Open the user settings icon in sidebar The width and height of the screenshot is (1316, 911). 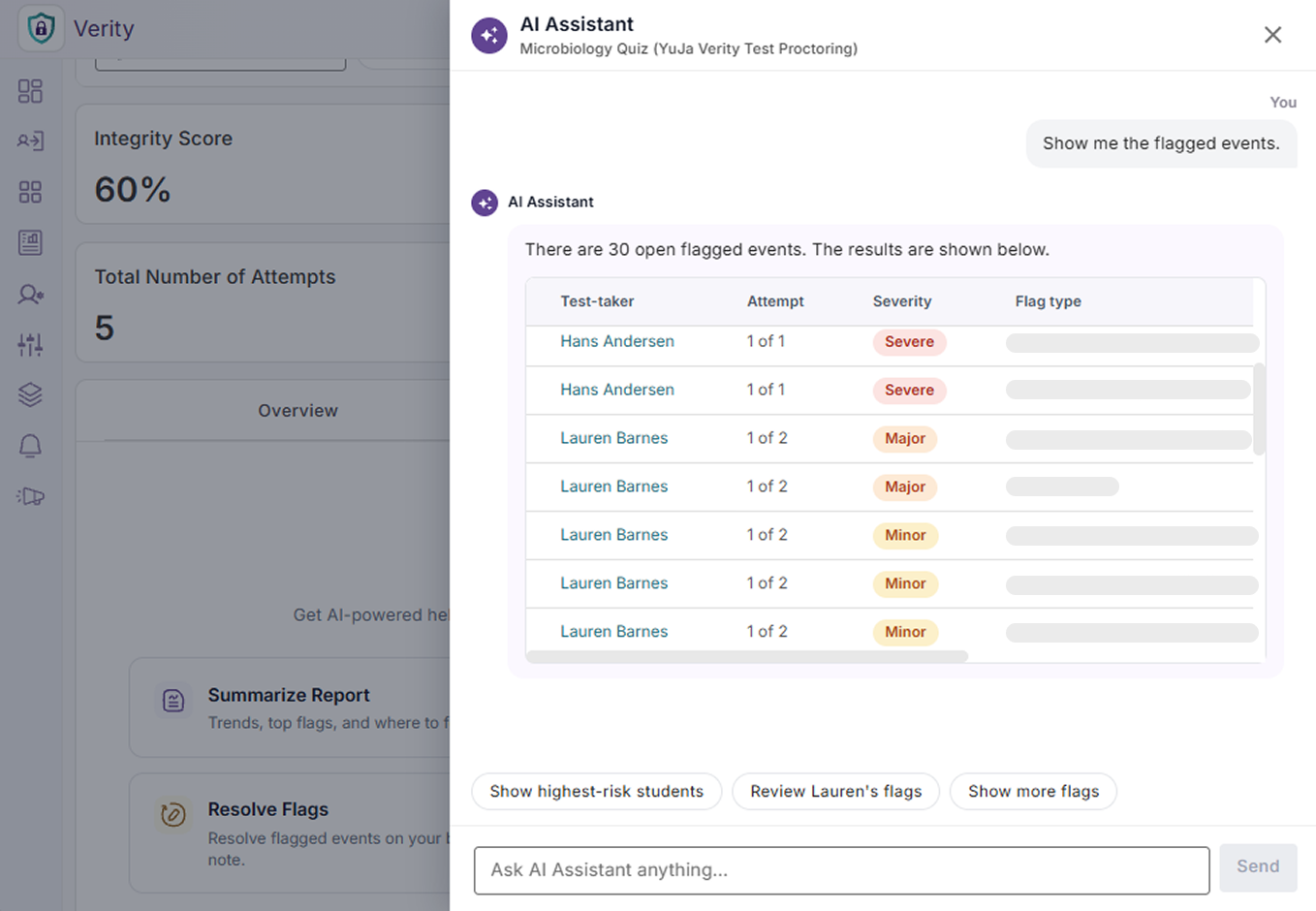30,294
